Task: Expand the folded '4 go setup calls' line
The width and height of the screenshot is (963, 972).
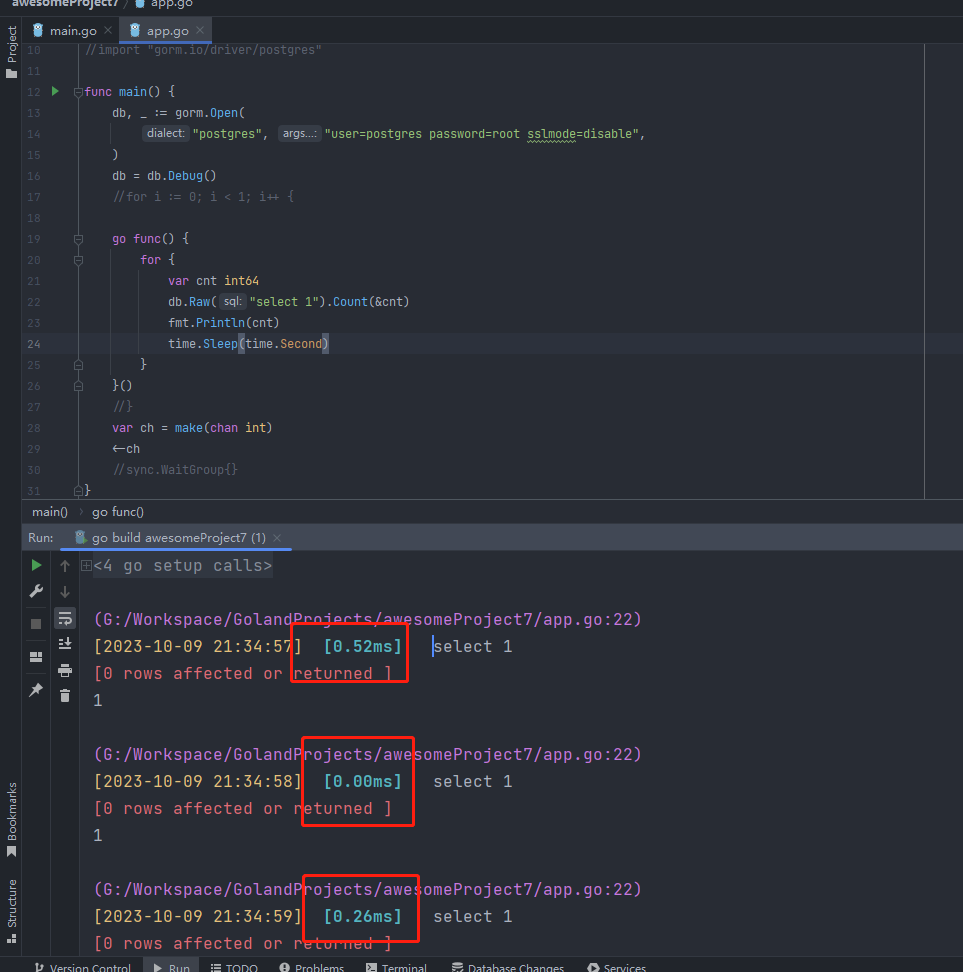Action: point(86,566)
